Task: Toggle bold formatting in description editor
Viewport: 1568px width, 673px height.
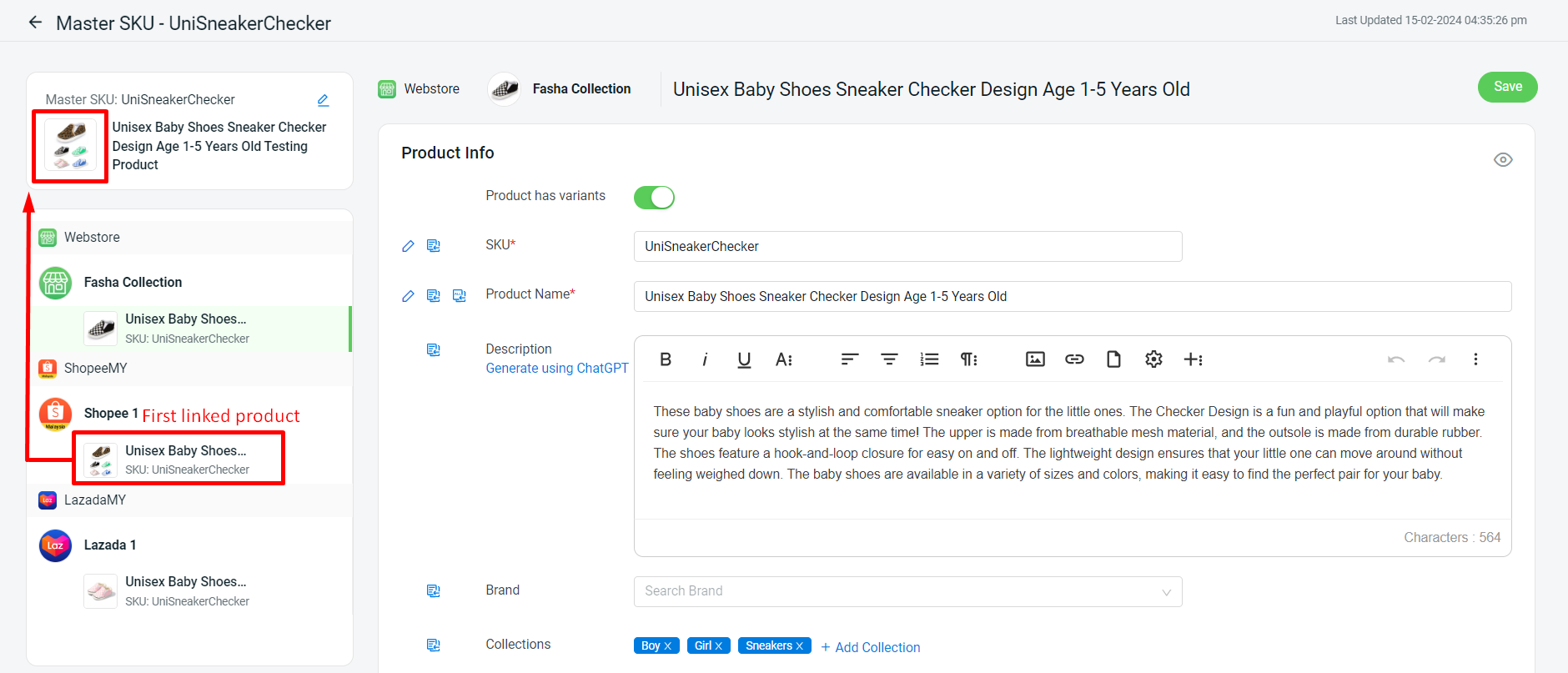Action: (x=665, y=359)
